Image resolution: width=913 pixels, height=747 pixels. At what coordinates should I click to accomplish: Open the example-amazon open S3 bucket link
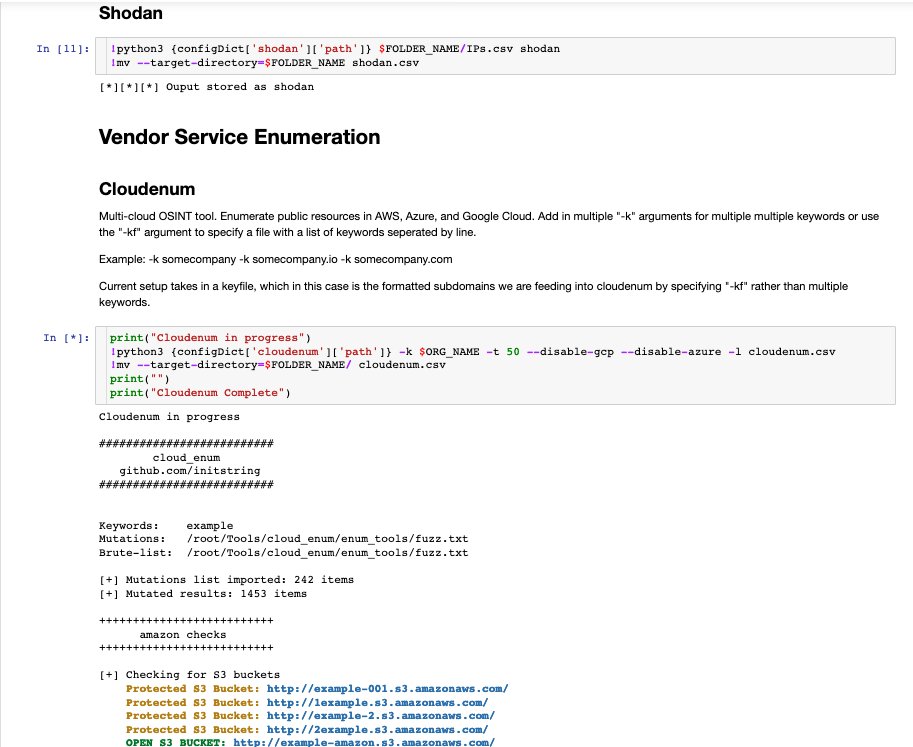click(364, 742)
